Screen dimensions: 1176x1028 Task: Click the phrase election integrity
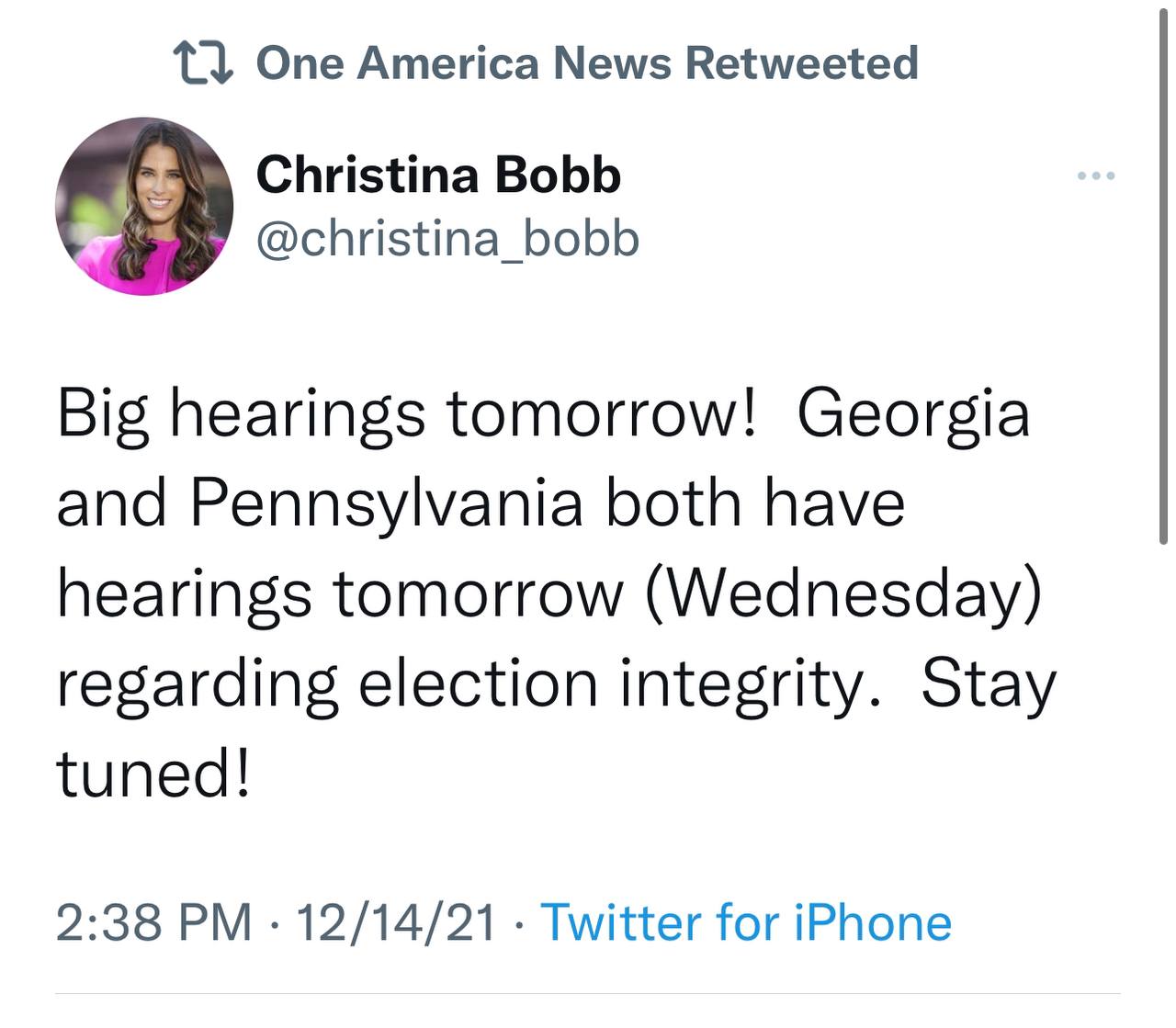point(611,683)
